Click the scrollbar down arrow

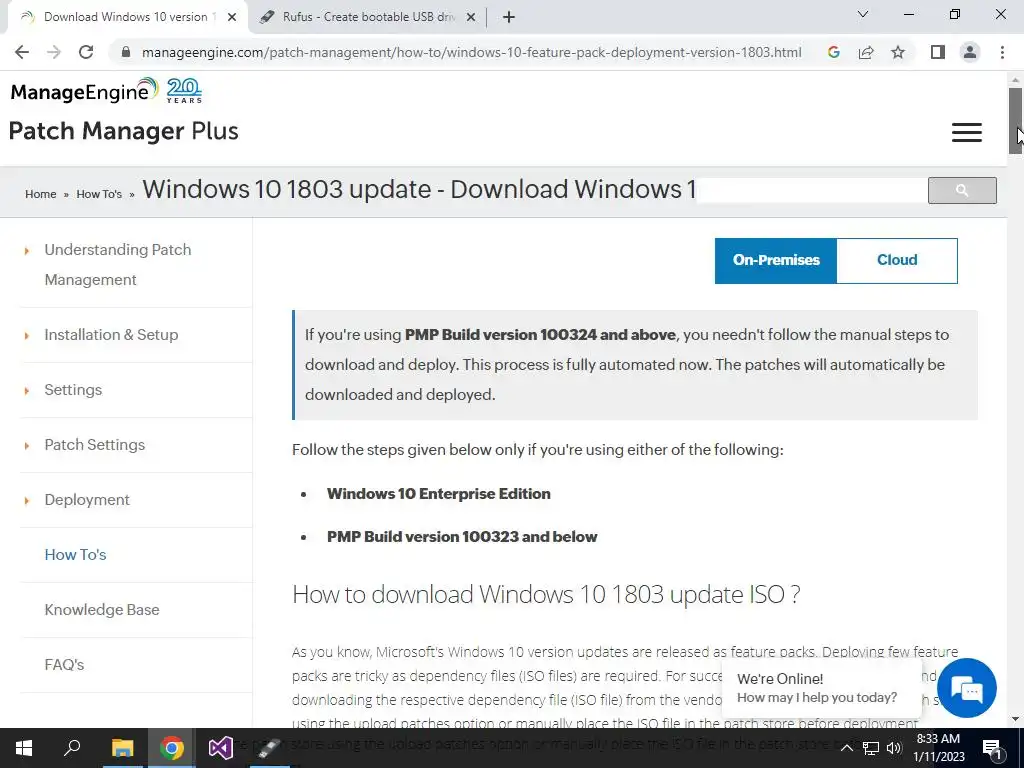click(x=1015, y=719)
